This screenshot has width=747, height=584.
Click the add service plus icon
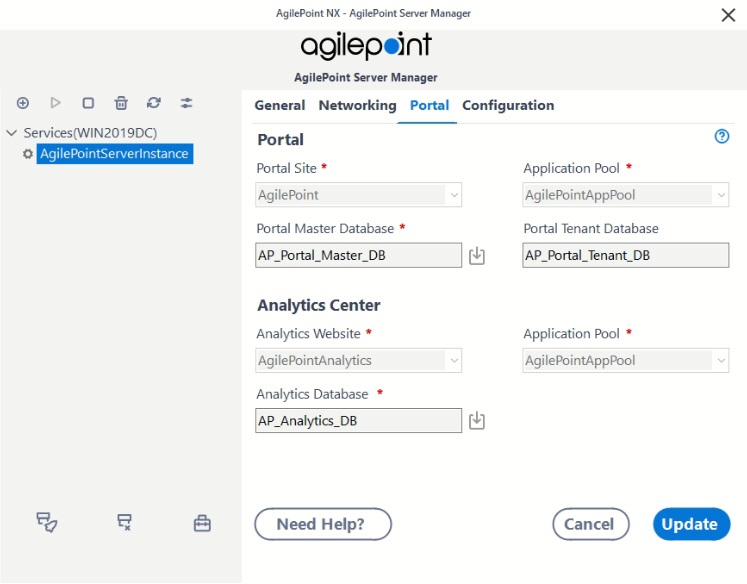coord(22,103)
